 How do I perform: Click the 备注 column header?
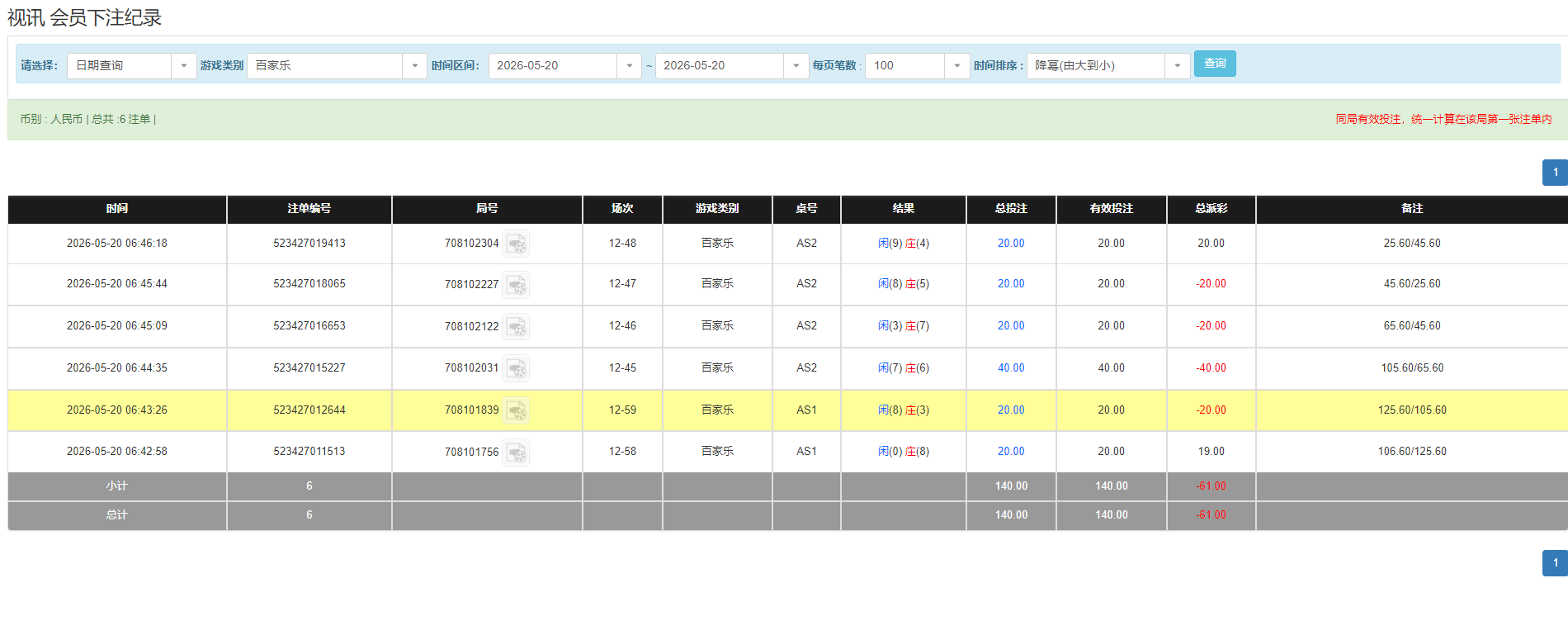1412,209
